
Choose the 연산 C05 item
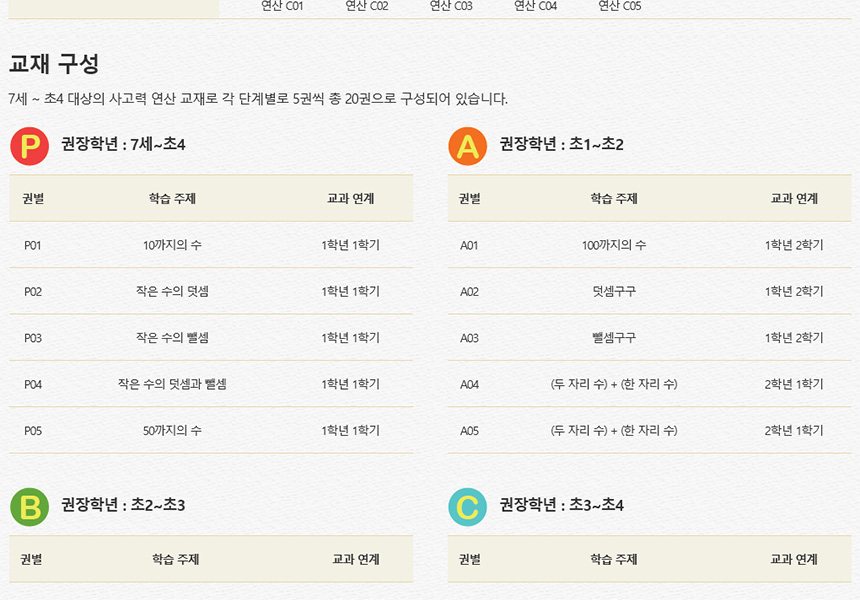tap(620, 6)
